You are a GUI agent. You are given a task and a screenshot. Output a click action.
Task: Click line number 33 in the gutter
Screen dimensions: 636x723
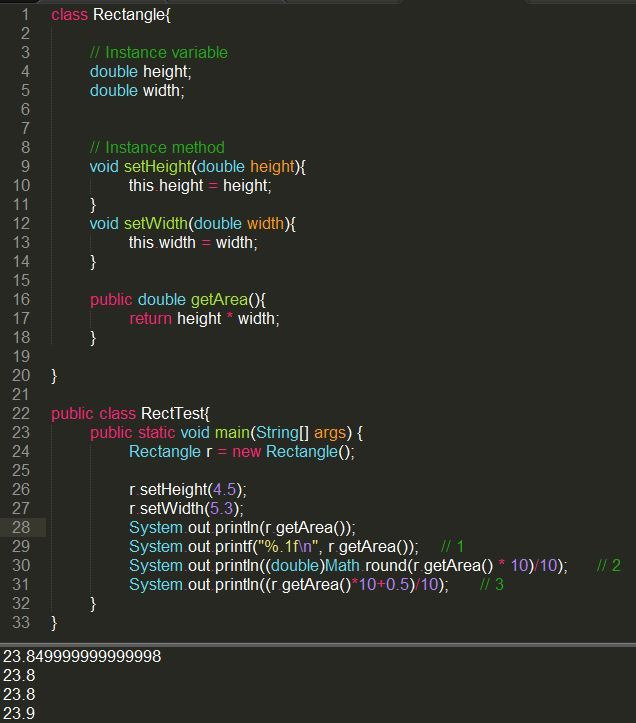coord(21,622)
